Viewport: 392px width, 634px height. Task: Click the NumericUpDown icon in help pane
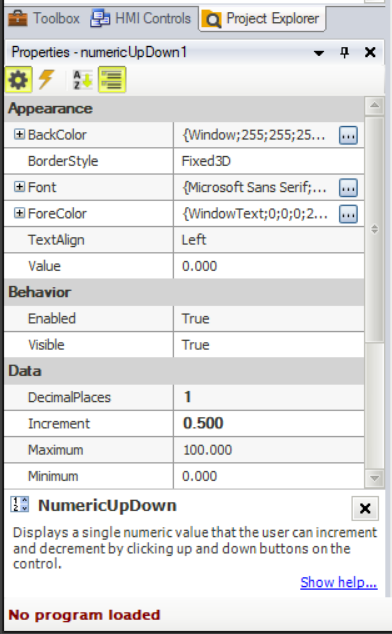coord(19,505)
